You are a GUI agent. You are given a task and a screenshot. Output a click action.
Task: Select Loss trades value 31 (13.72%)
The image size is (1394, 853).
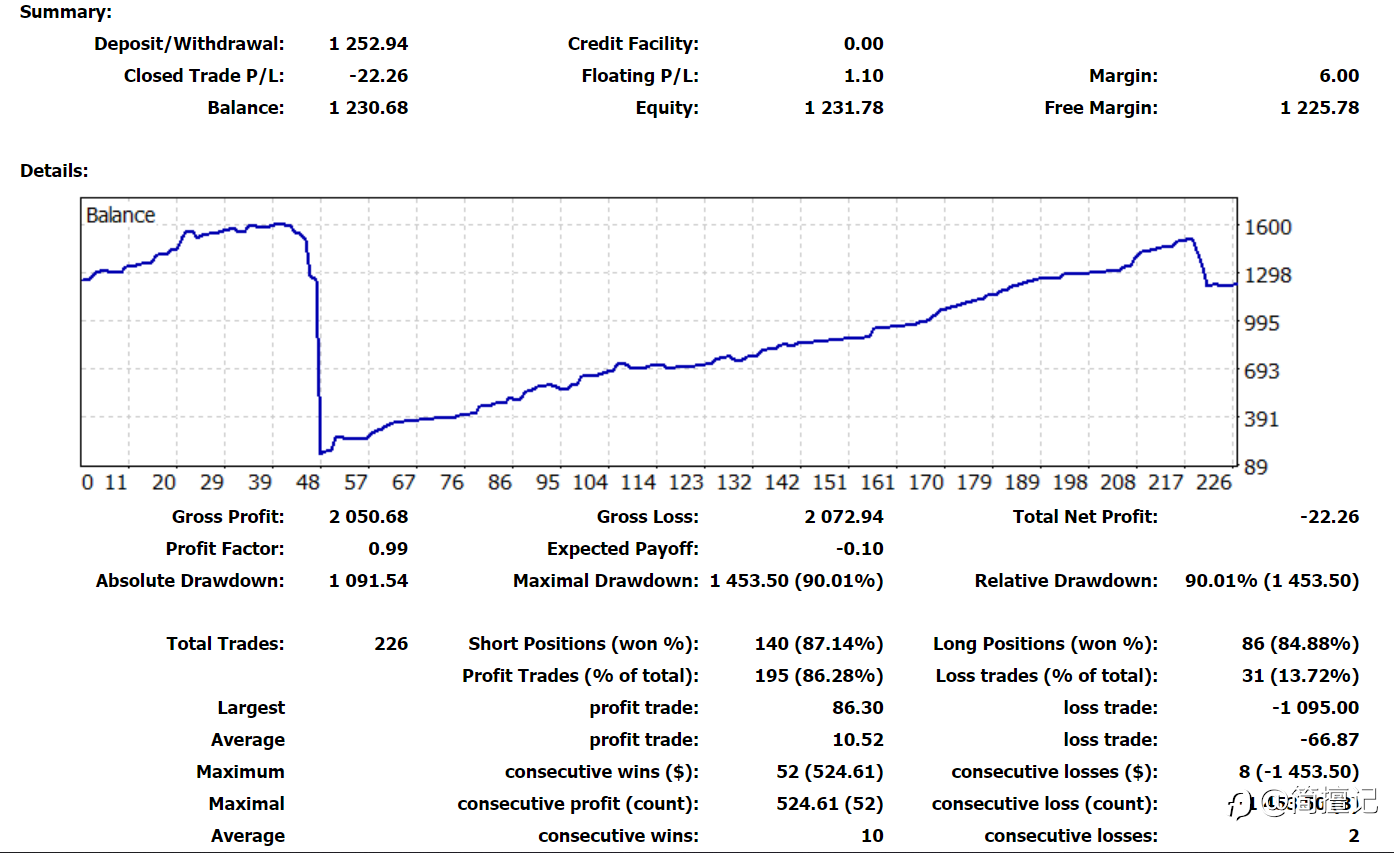coord(1300,676)
